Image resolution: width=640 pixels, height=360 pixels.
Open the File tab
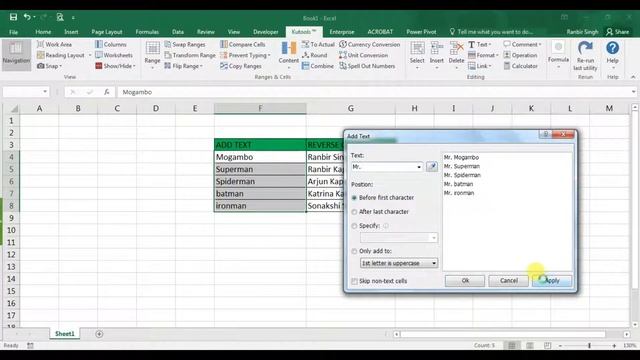pos(13,32)
